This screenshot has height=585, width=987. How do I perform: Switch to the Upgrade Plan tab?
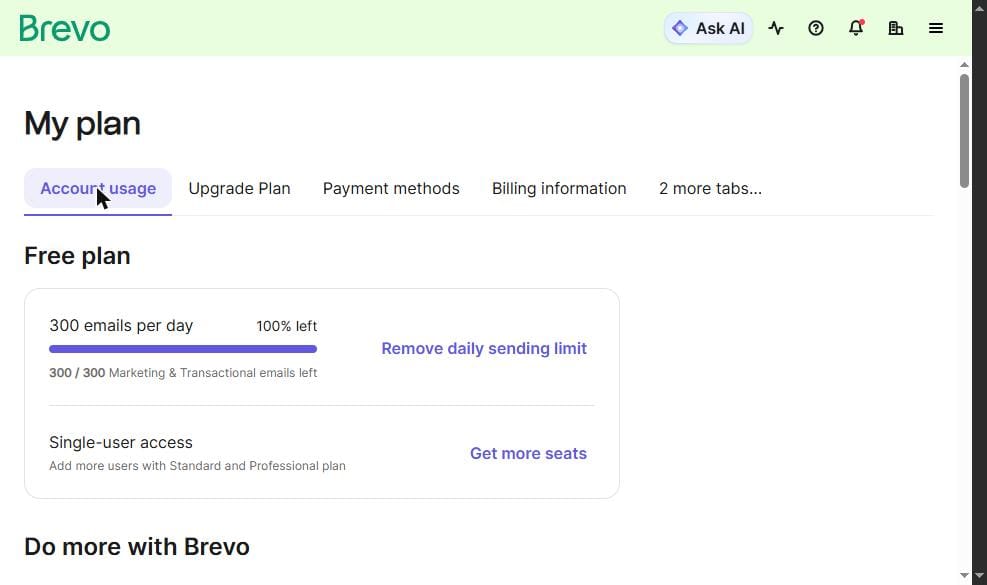(239, 189)
